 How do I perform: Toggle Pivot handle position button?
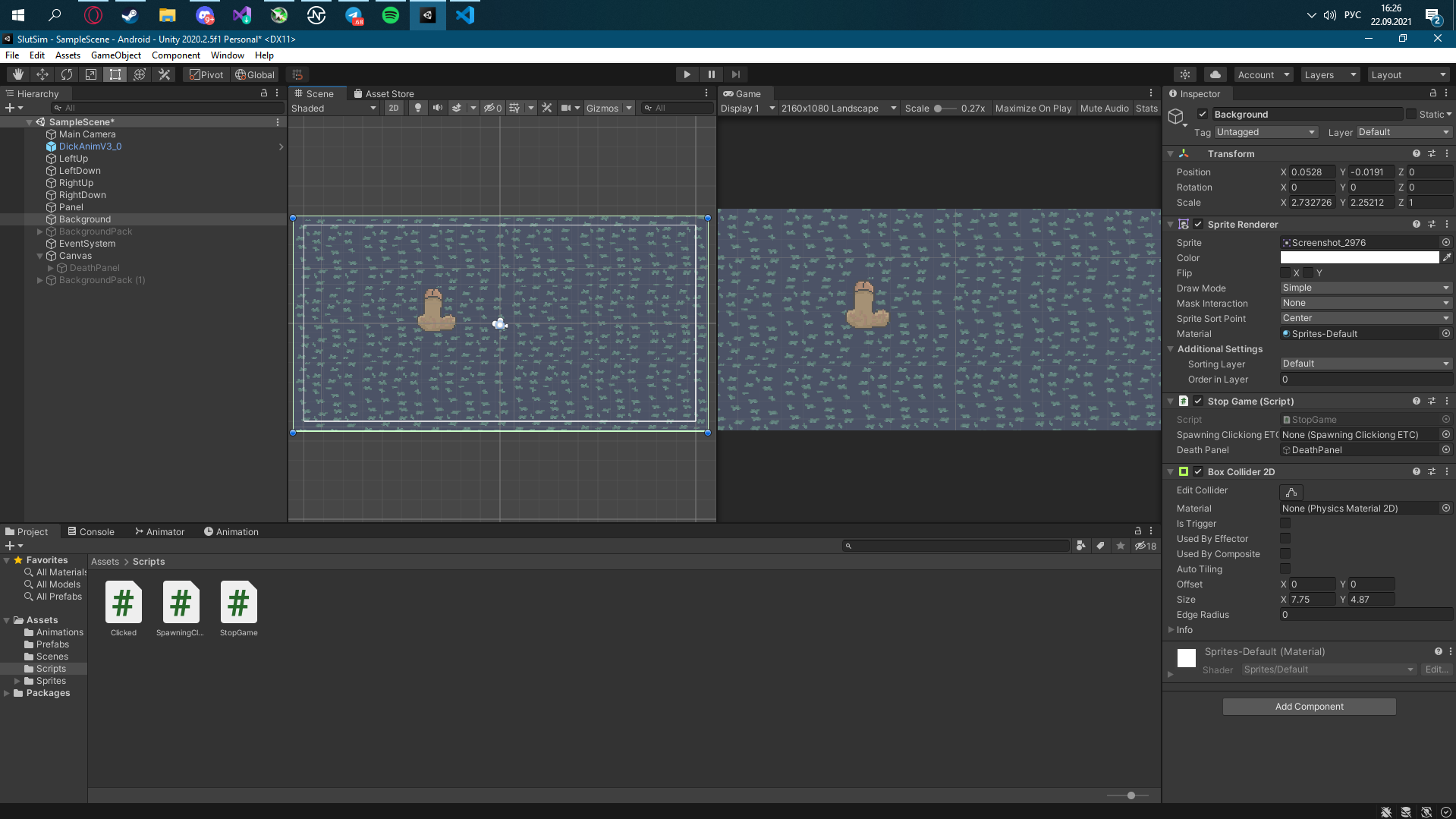[x=206, y=74]
